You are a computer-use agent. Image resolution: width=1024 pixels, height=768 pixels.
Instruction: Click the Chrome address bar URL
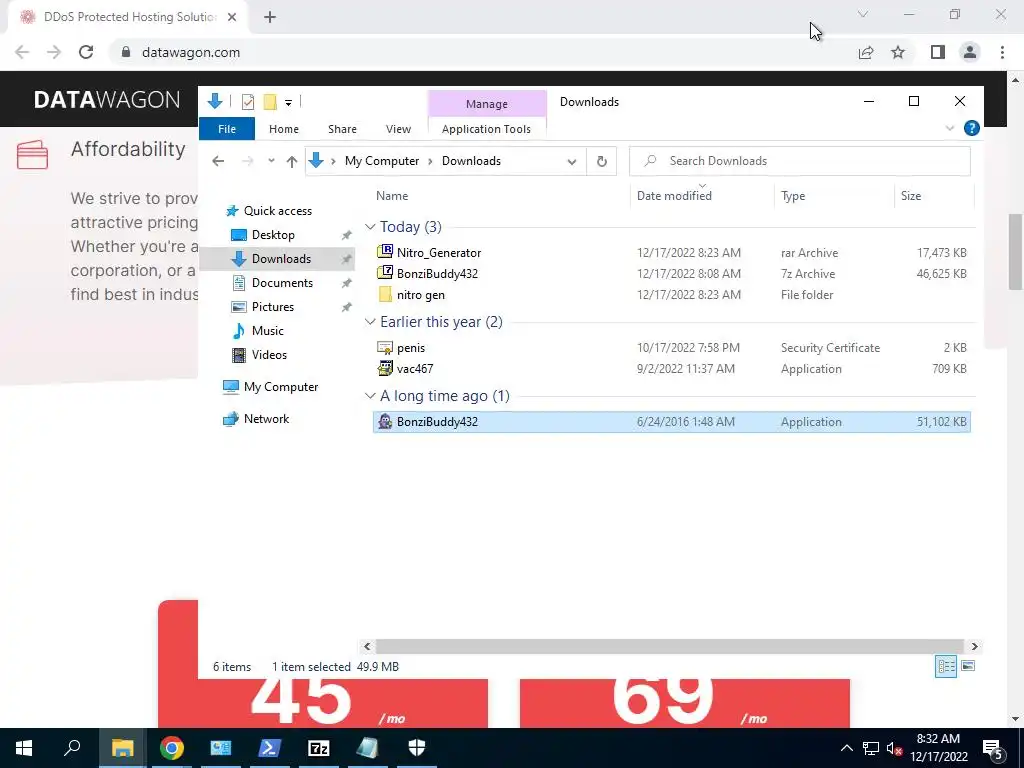click(191, 52)
